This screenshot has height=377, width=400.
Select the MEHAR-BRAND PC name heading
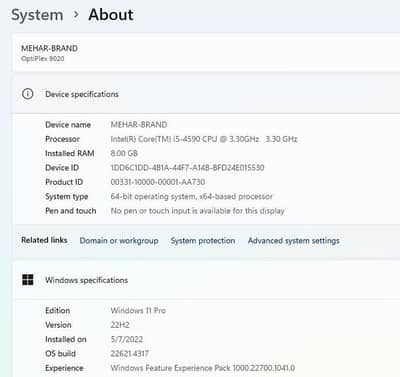(49, 48)
